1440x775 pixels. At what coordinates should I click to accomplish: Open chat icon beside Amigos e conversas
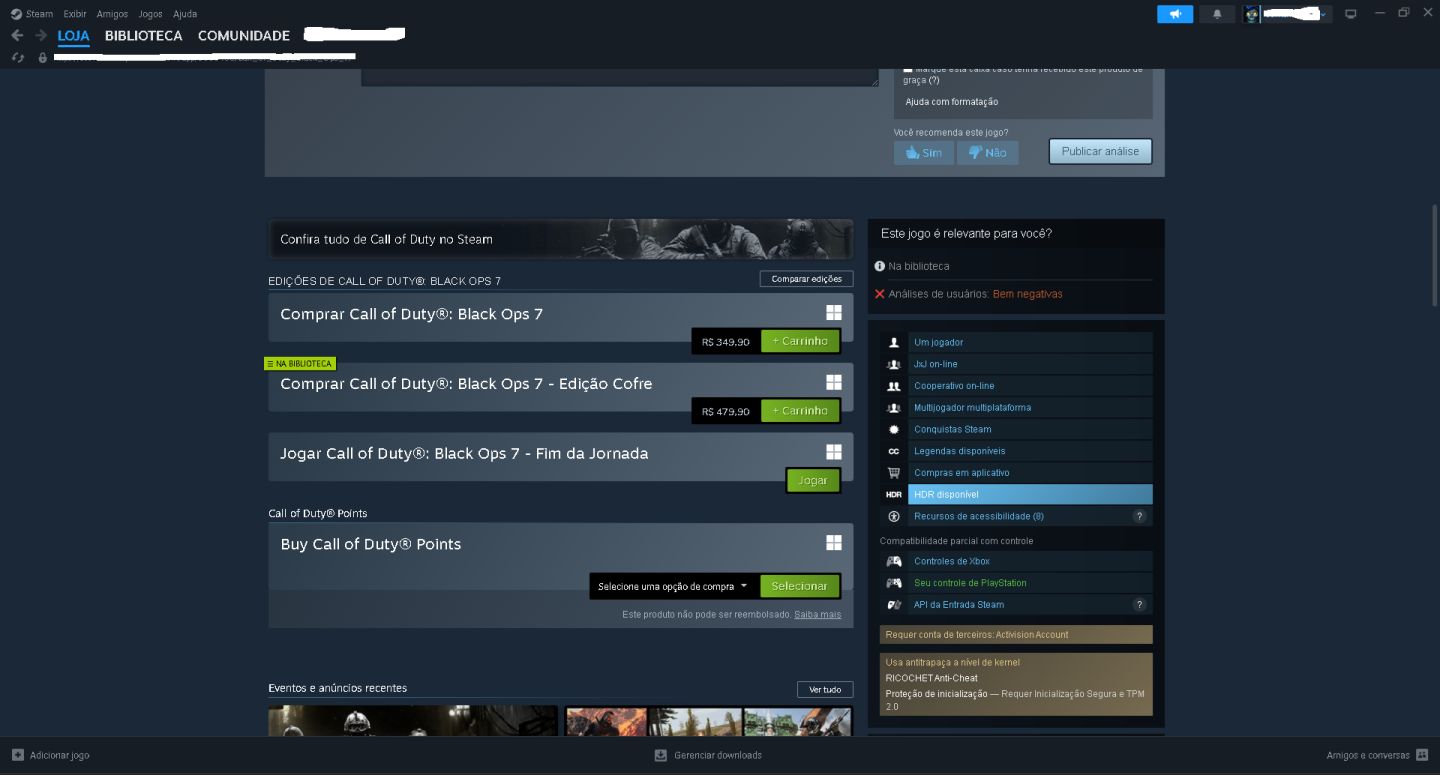tap(1421, 755)
